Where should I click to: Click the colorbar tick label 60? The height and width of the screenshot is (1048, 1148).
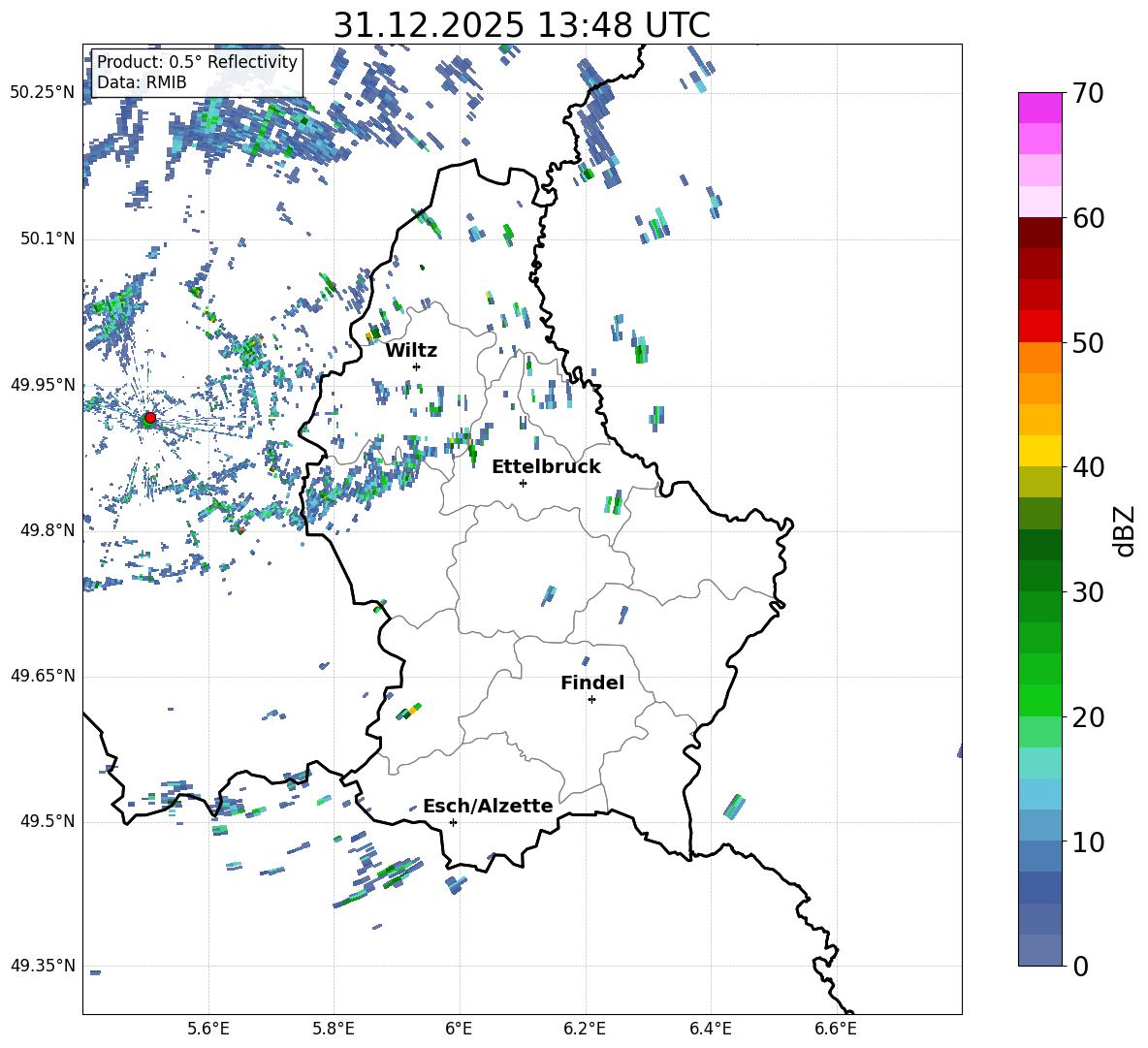[1088, 218]
